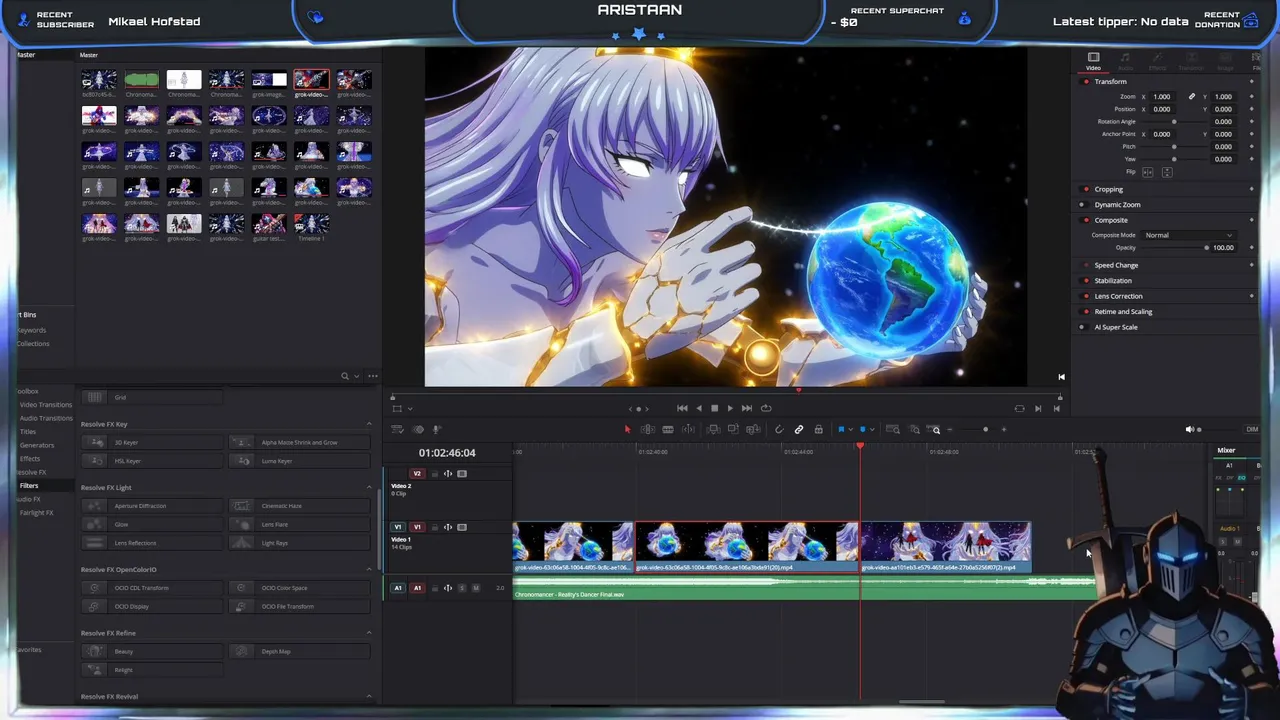The image size is (1280, 720).
Task: Click the microphone voiceover icon in timeline toolbar
Action: 436,429
